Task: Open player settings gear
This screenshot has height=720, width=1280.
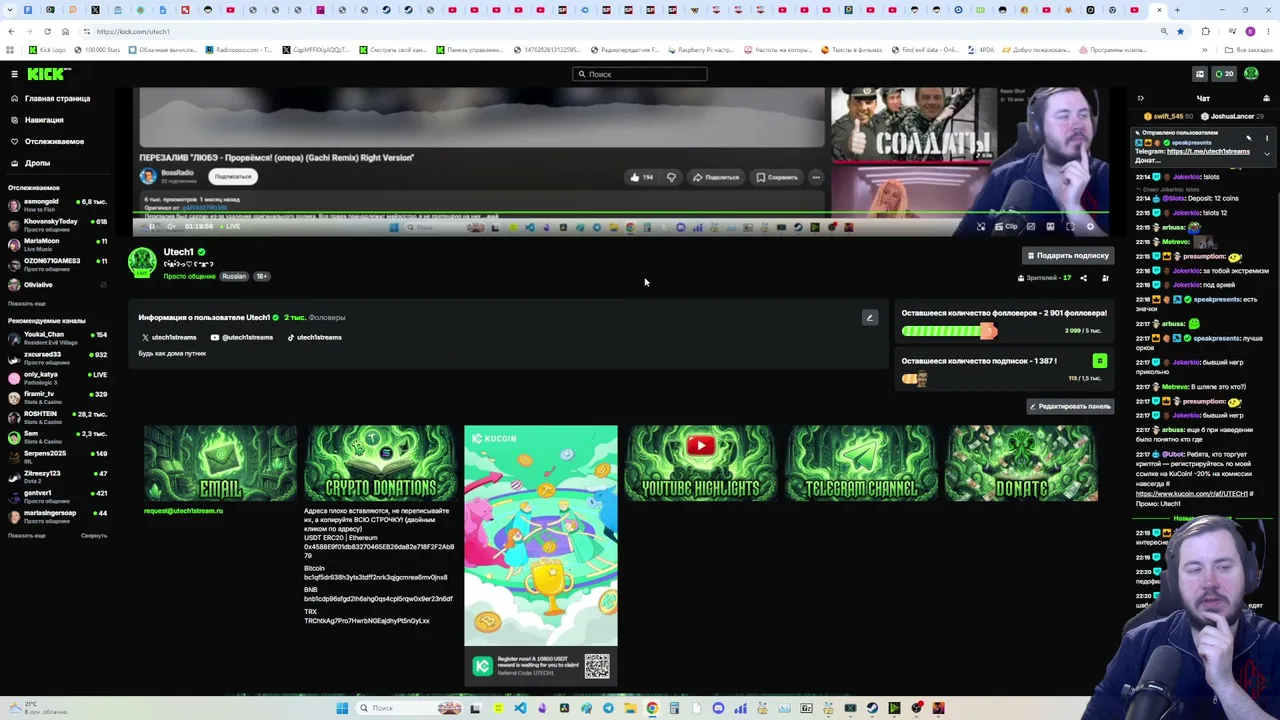Action: 1090,226
